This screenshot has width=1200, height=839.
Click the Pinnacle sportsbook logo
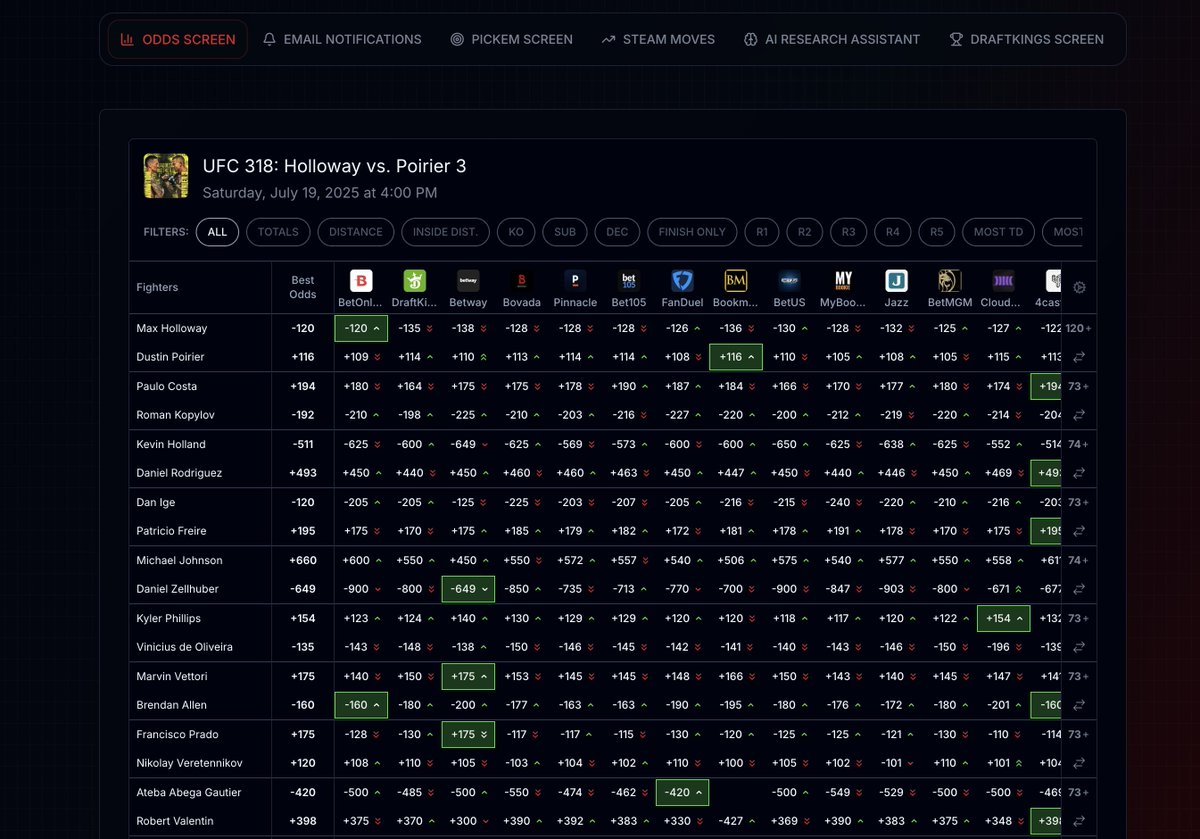point(575,281)
